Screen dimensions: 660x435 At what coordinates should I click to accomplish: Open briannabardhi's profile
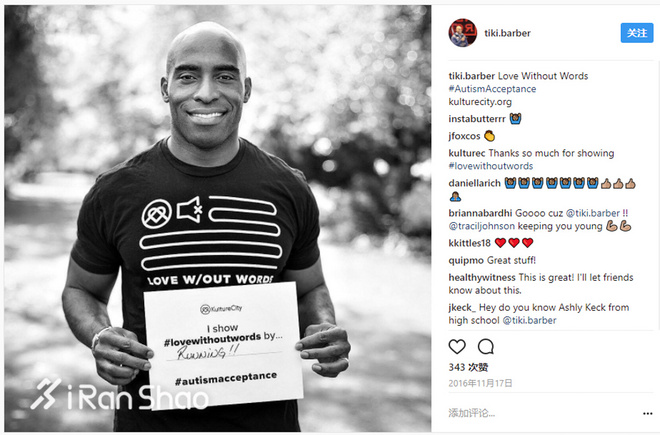480,213
